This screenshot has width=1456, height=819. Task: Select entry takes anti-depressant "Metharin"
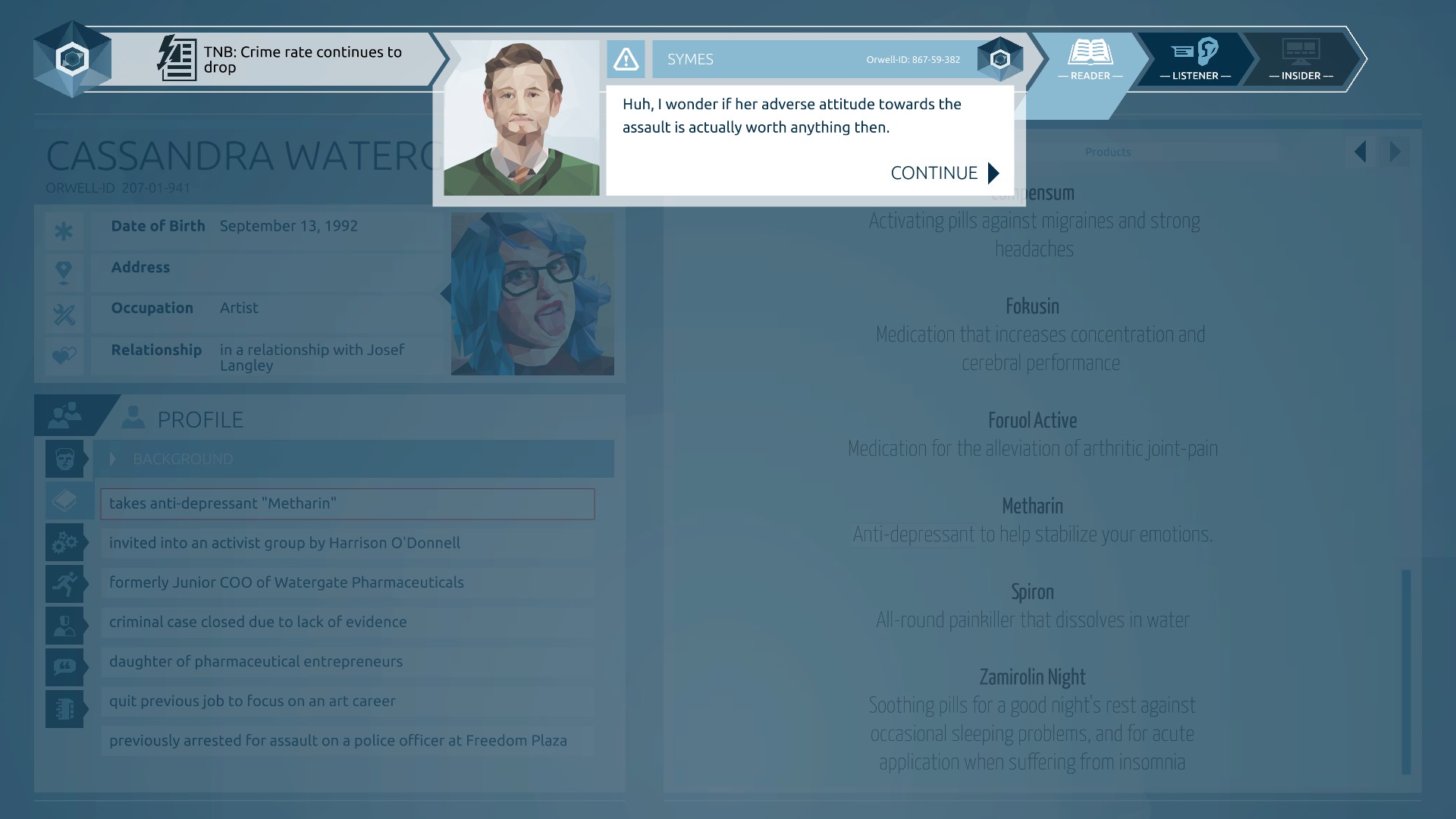click(347, 504)
